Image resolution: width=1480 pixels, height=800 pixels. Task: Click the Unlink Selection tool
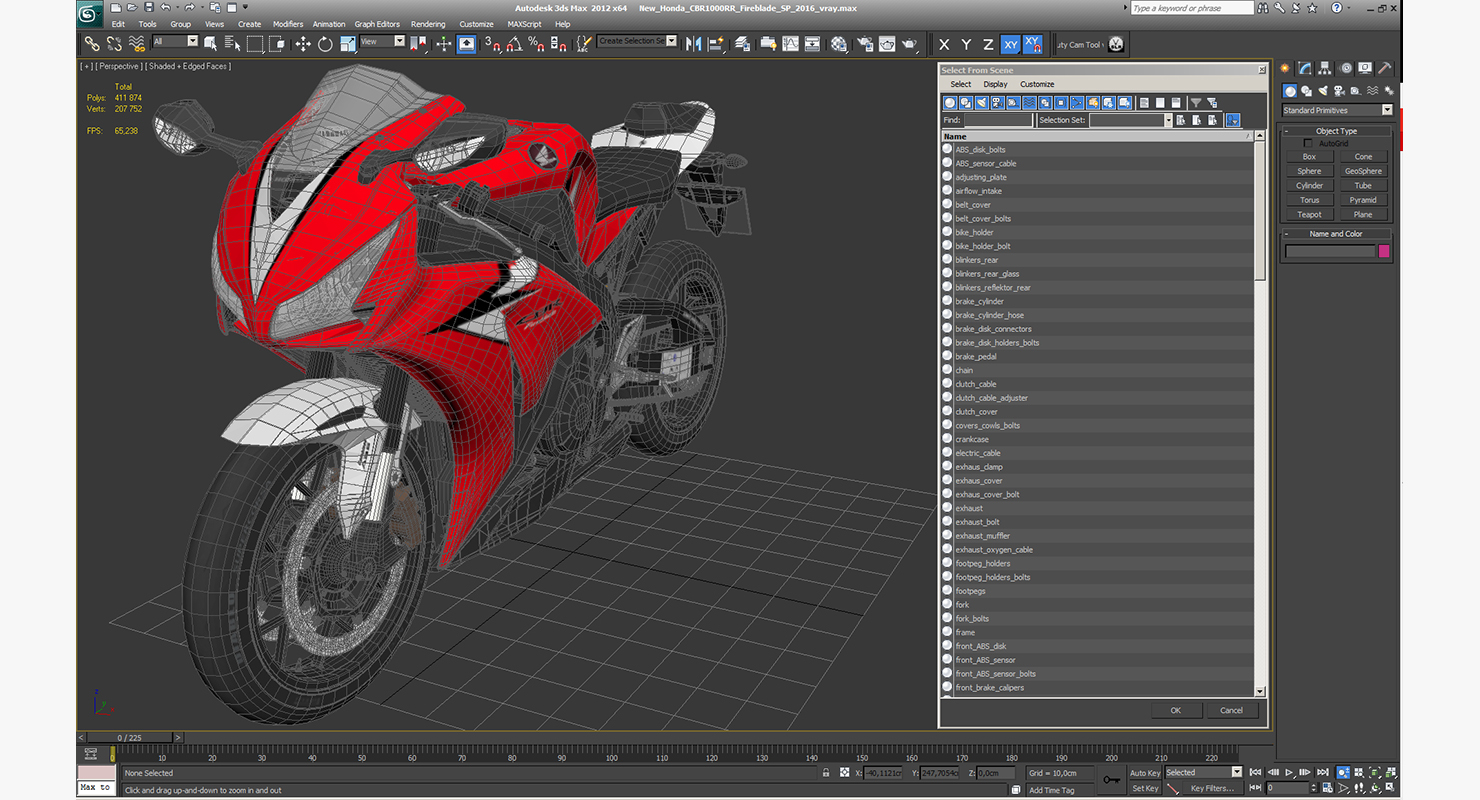pos(114,44)
